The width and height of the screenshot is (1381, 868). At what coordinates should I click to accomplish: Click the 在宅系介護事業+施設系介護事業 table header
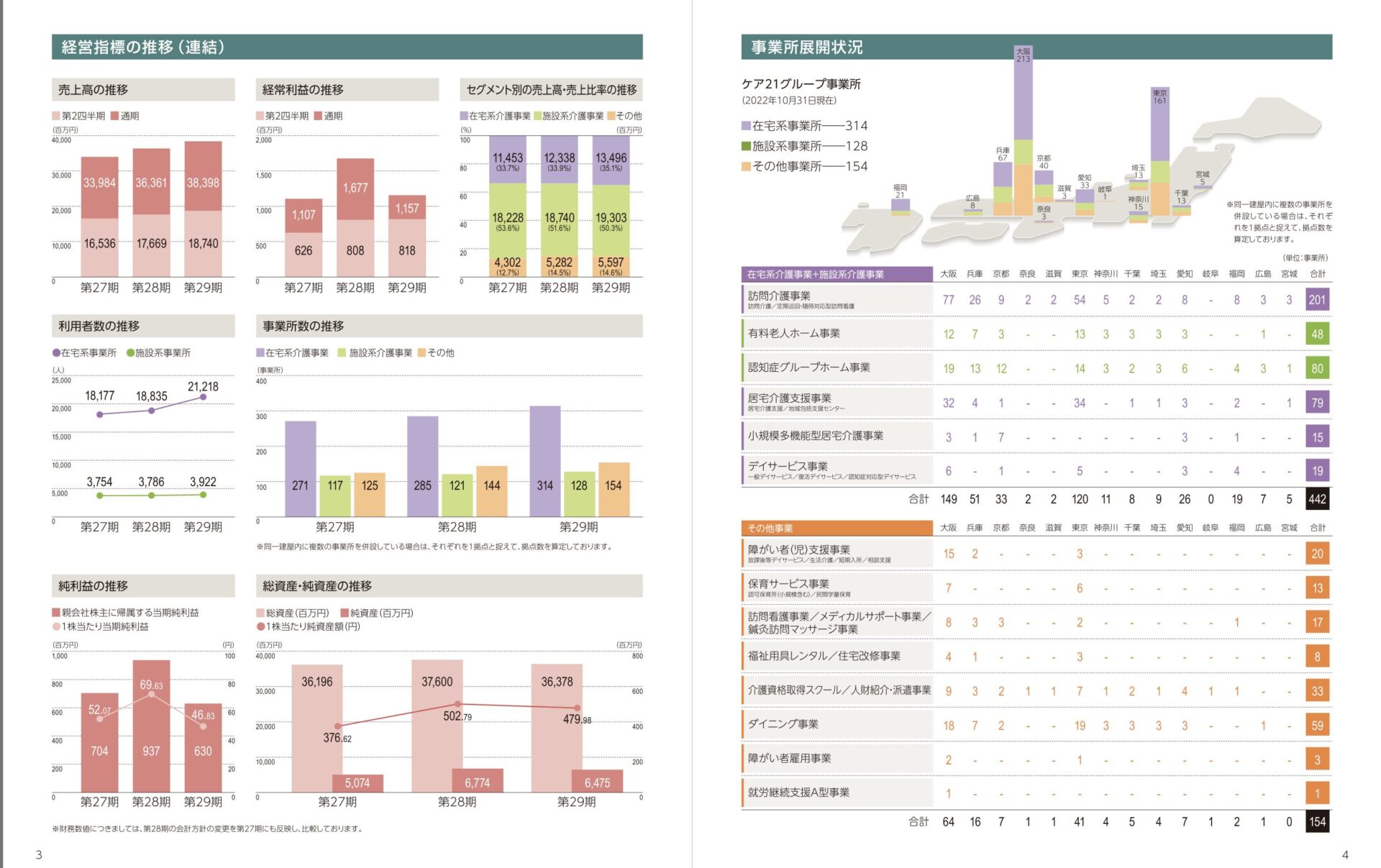pos(837,274)
